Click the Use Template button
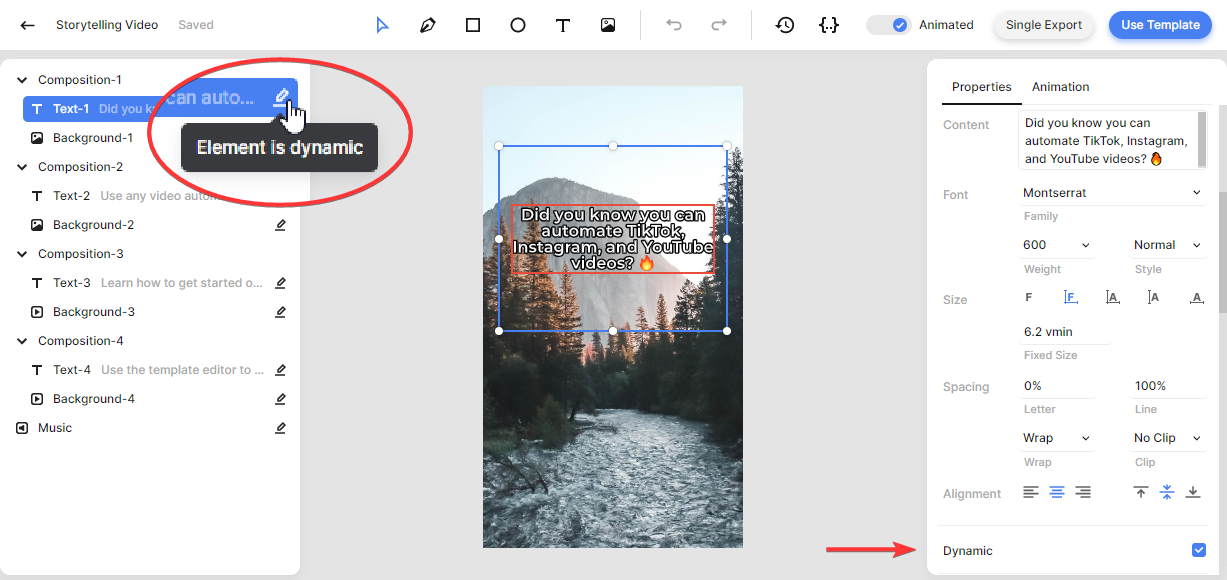1227x580 pixels. pos(1159,25)
